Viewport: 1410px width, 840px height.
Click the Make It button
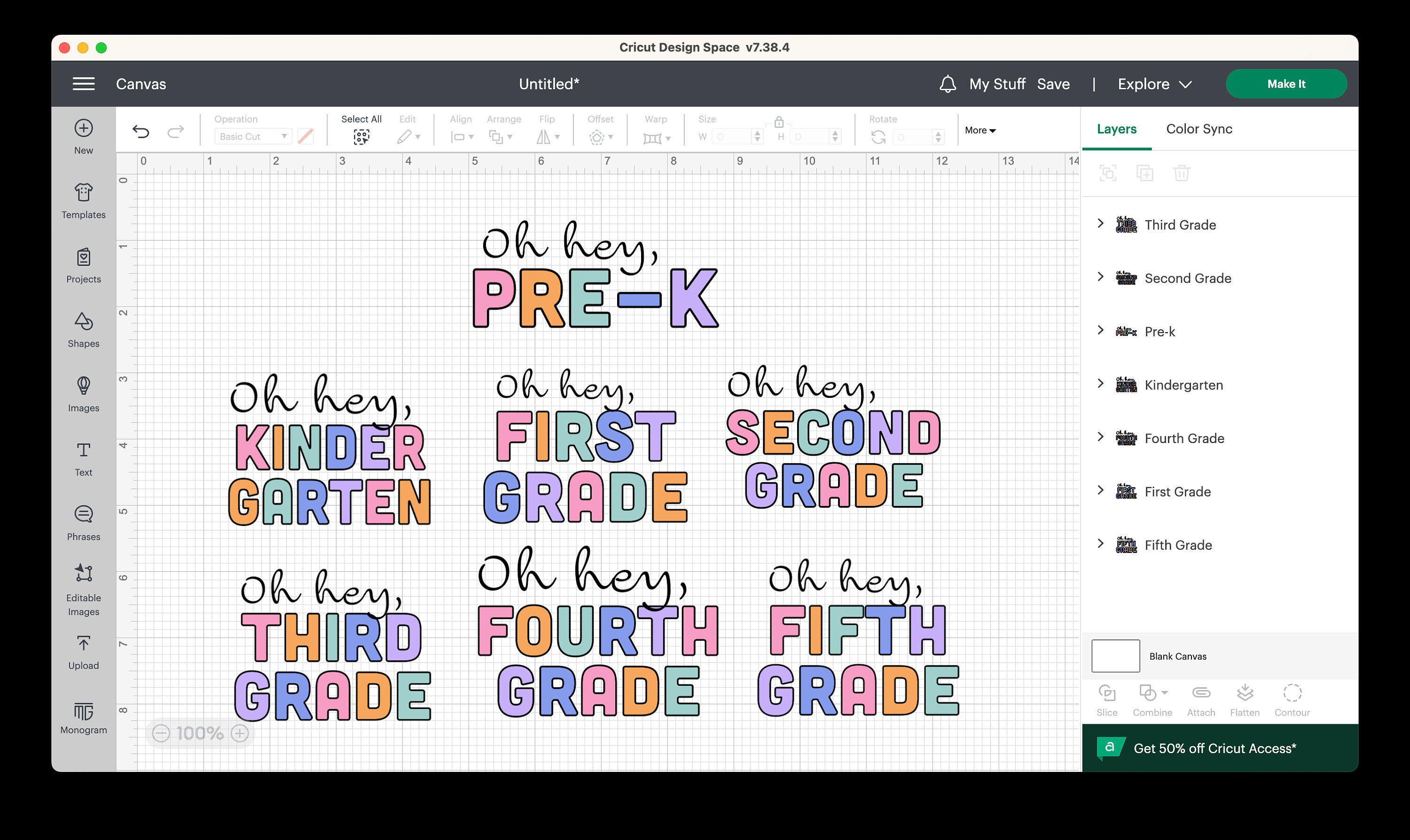[1286, 84]
